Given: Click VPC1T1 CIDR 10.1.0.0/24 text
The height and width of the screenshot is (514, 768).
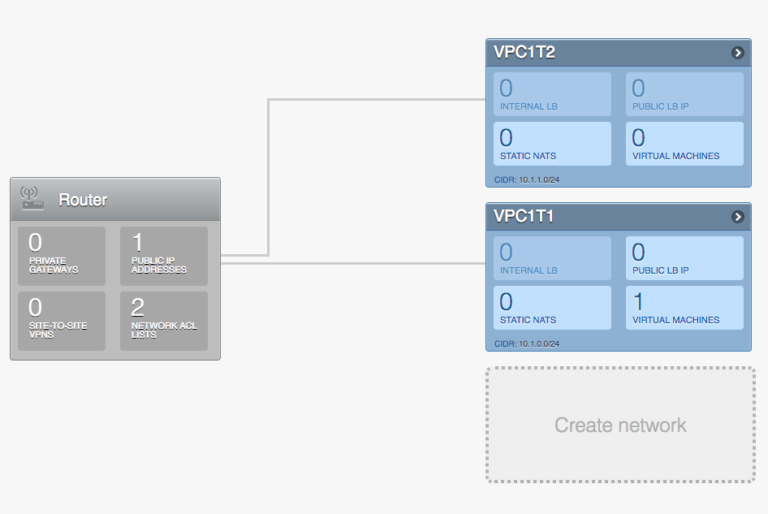Looking at the screenshot, I should pos(527,344).
